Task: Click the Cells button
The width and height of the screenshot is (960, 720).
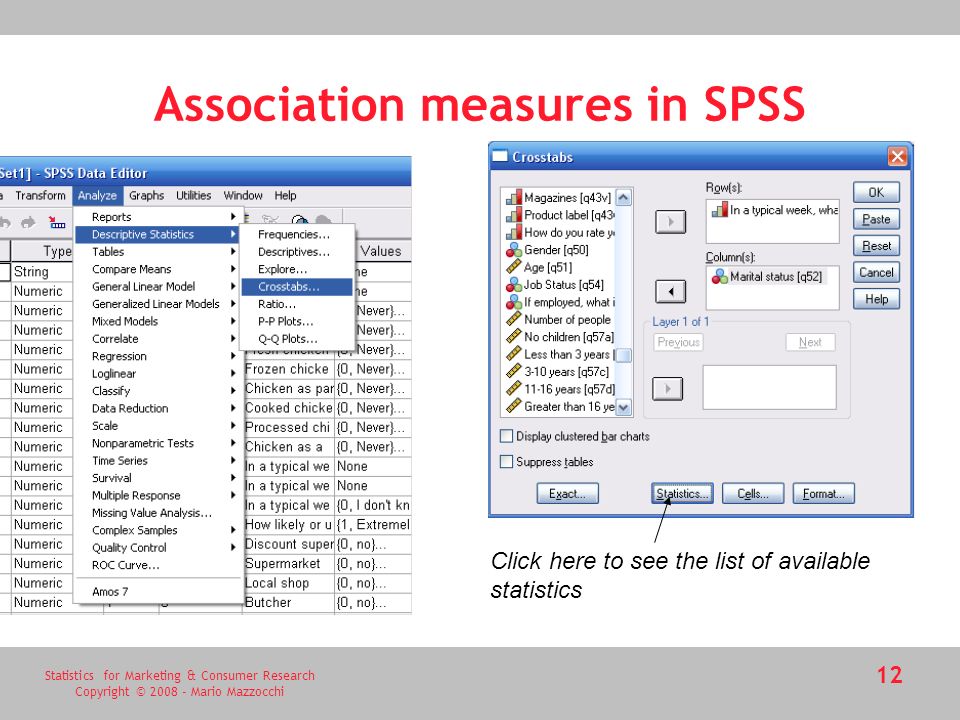Action: [752, 493]
